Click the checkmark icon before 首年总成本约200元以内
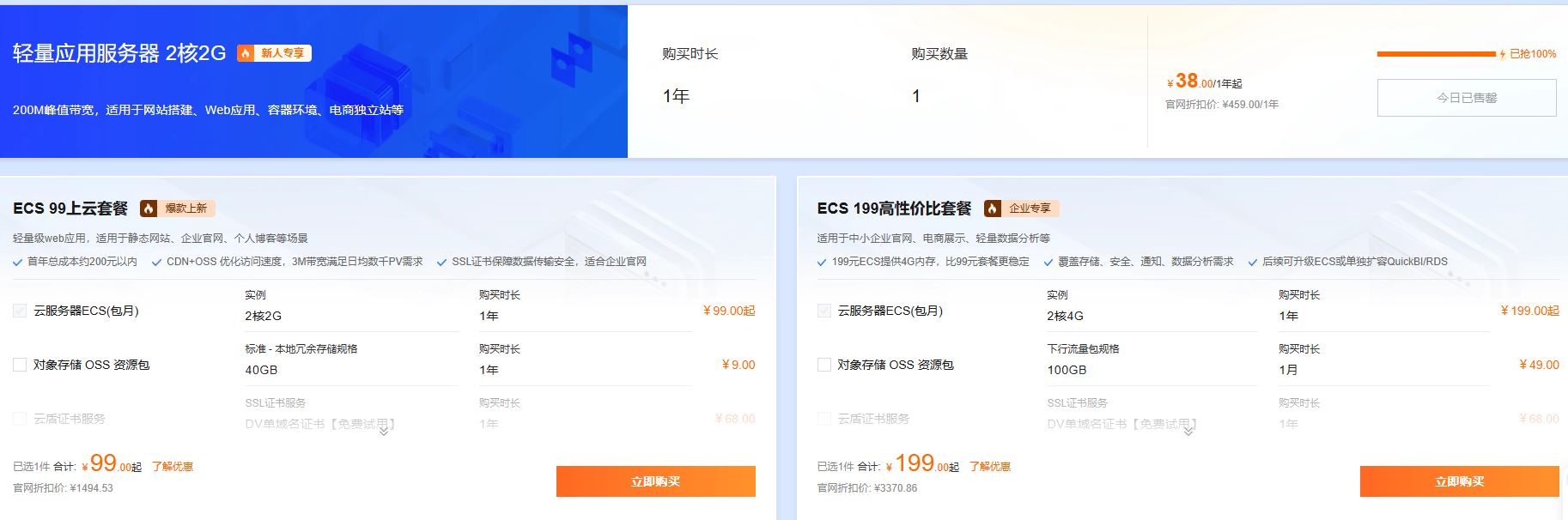Screen dimensions: 1568x520 tap(17, 263)
